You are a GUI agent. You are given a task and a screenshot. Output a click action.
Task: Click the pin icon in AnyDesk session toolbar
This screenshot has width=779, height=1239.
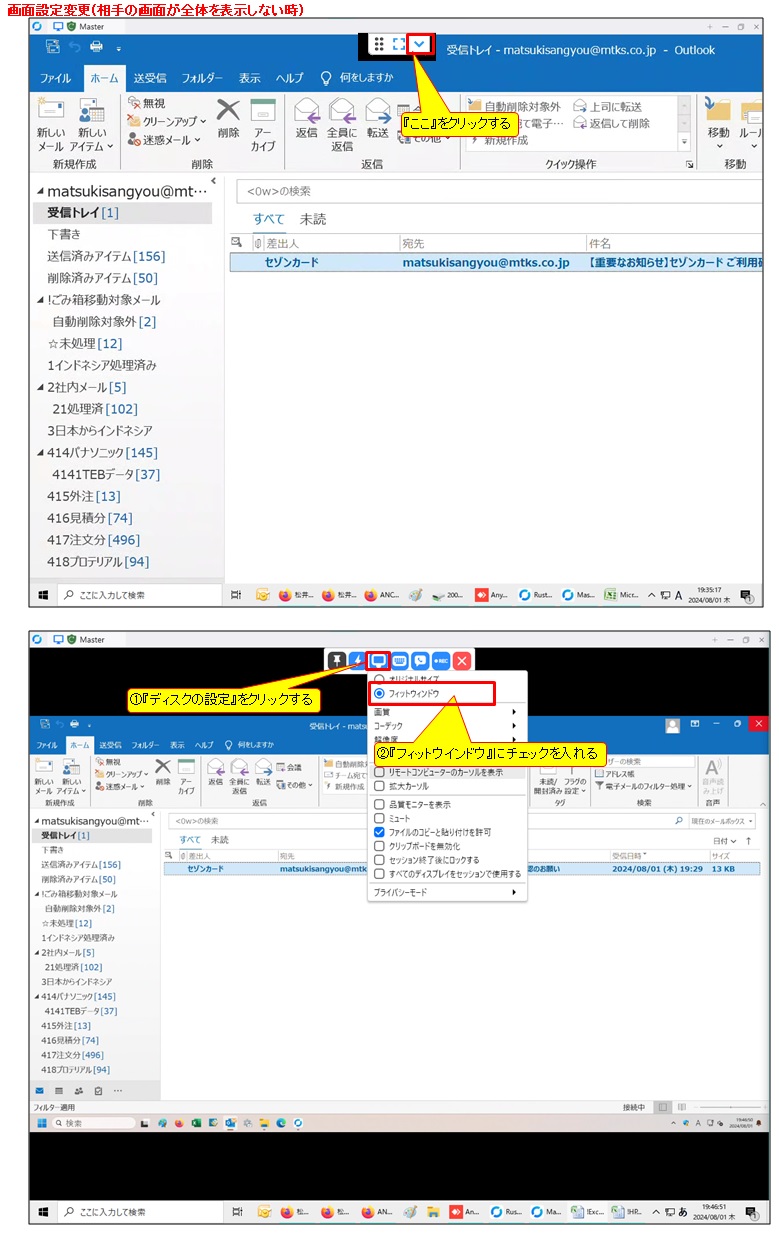[336, 660]
